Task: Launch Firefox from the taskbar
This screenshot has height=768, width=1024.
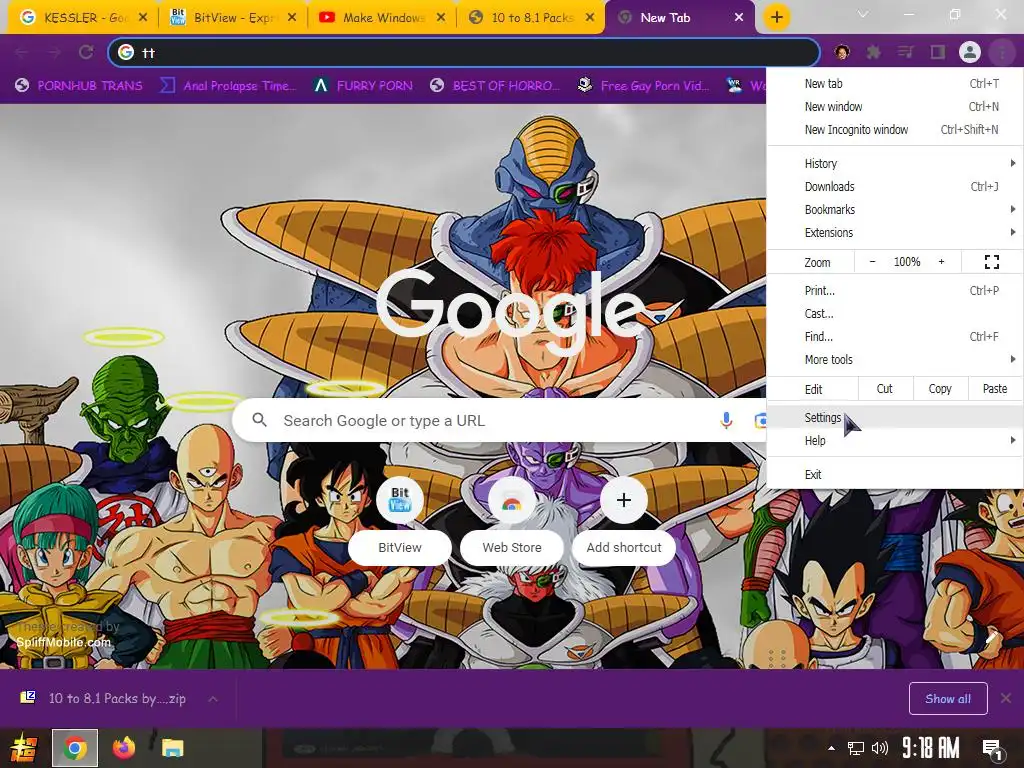Action: [x=123, y=748]
